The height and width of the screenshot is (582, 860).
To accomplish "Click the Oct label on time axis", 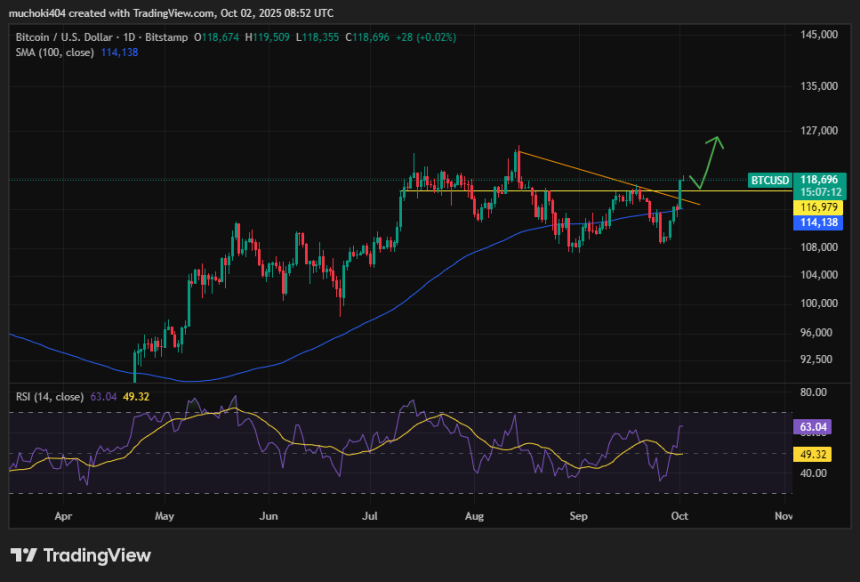I will 680,517.
